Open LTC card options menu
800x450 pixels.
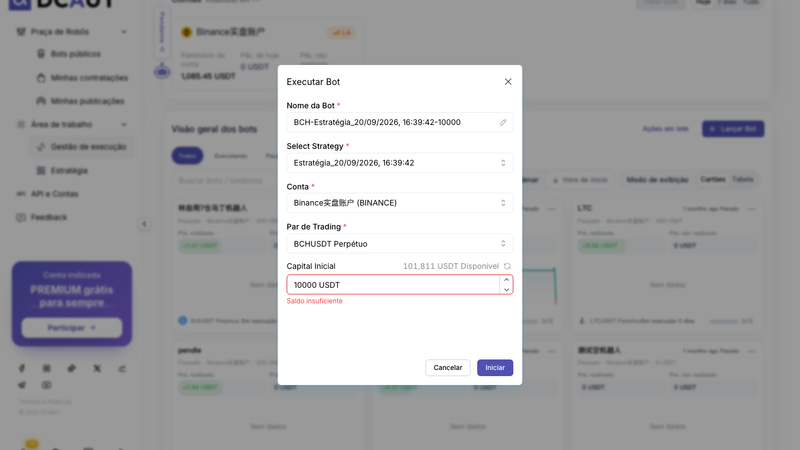(x=752, y=209)
